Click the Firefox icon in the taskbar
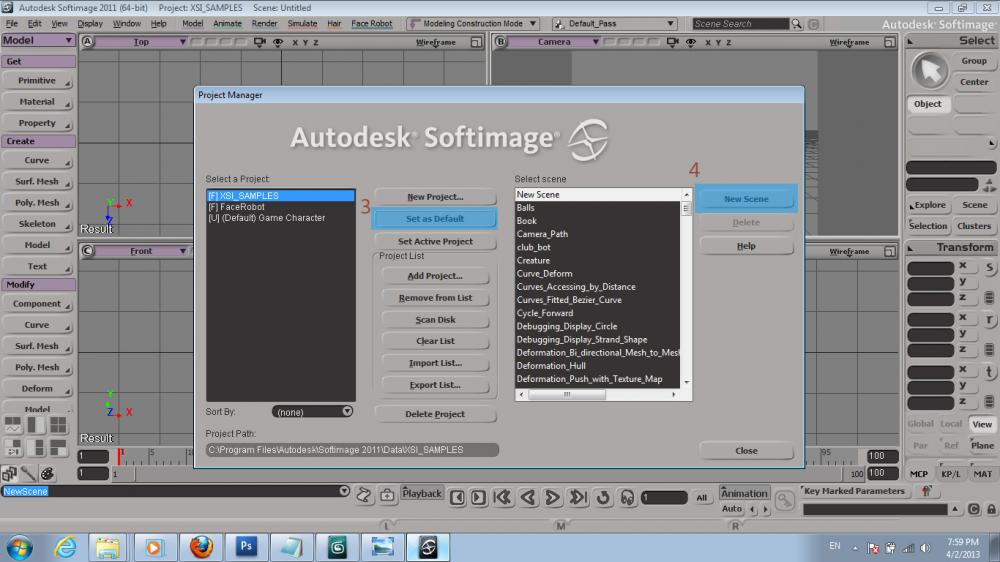 (202, 546)
